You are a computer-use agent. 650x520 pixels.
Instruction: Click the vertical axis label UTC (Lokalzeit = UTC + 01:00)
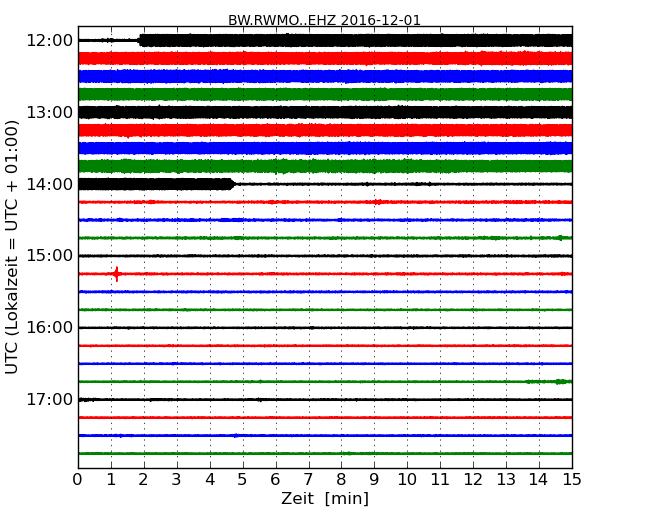click(12, 247)
